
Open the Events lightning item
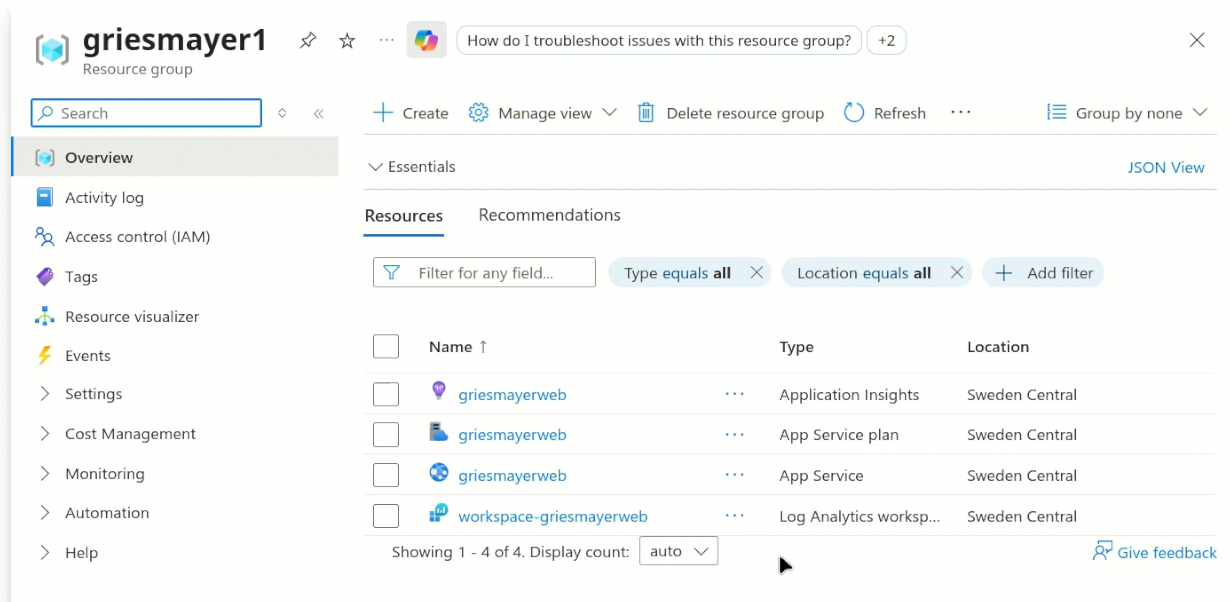tap(87, 356)
